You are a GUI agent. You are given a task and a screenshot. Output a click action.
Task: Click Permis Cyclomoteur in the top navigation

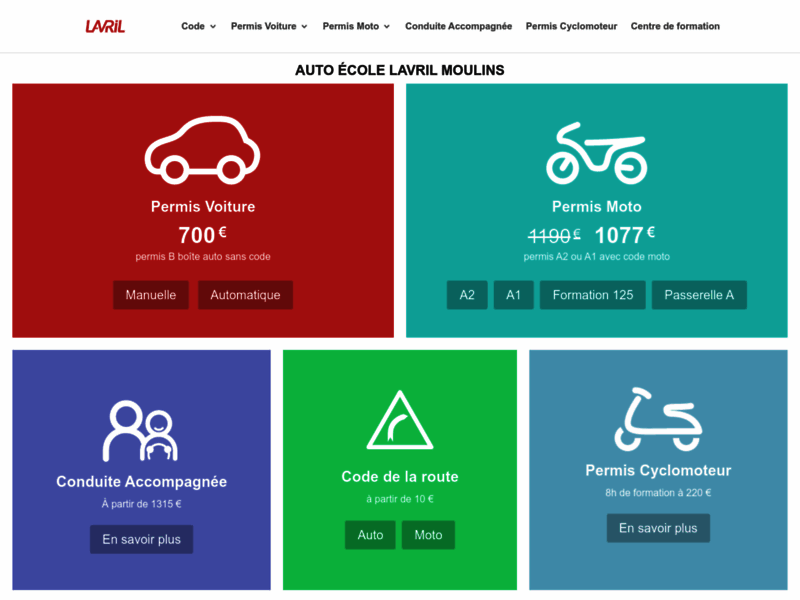[x=571, y=26]
